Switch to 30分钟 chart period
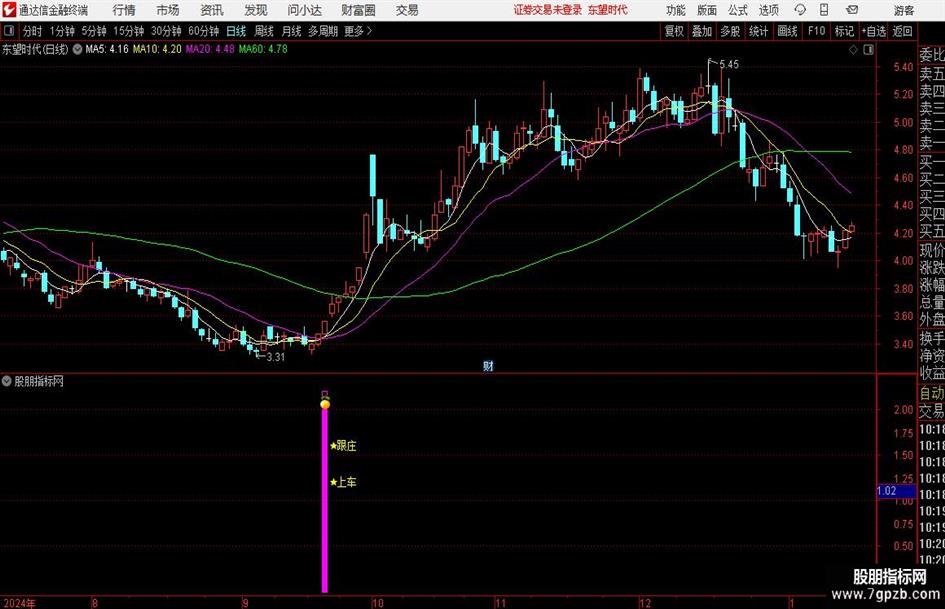The width and height of the screenshot is (945, 609). (166, 31)
